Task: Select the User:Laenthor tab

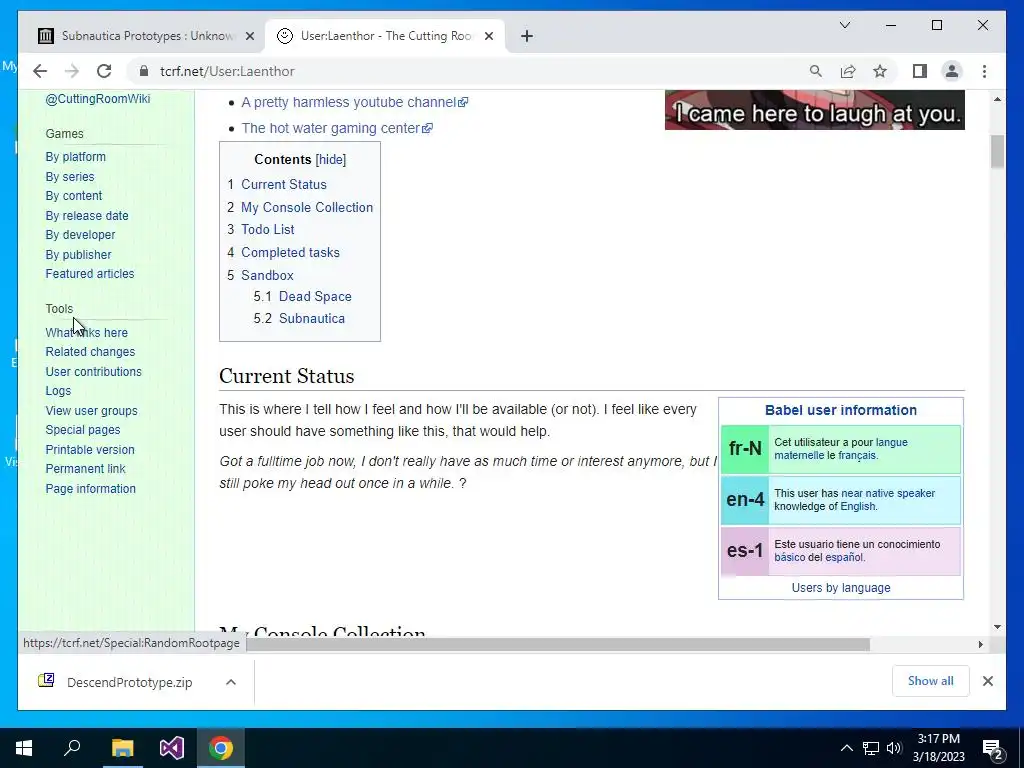Action: 384,36
